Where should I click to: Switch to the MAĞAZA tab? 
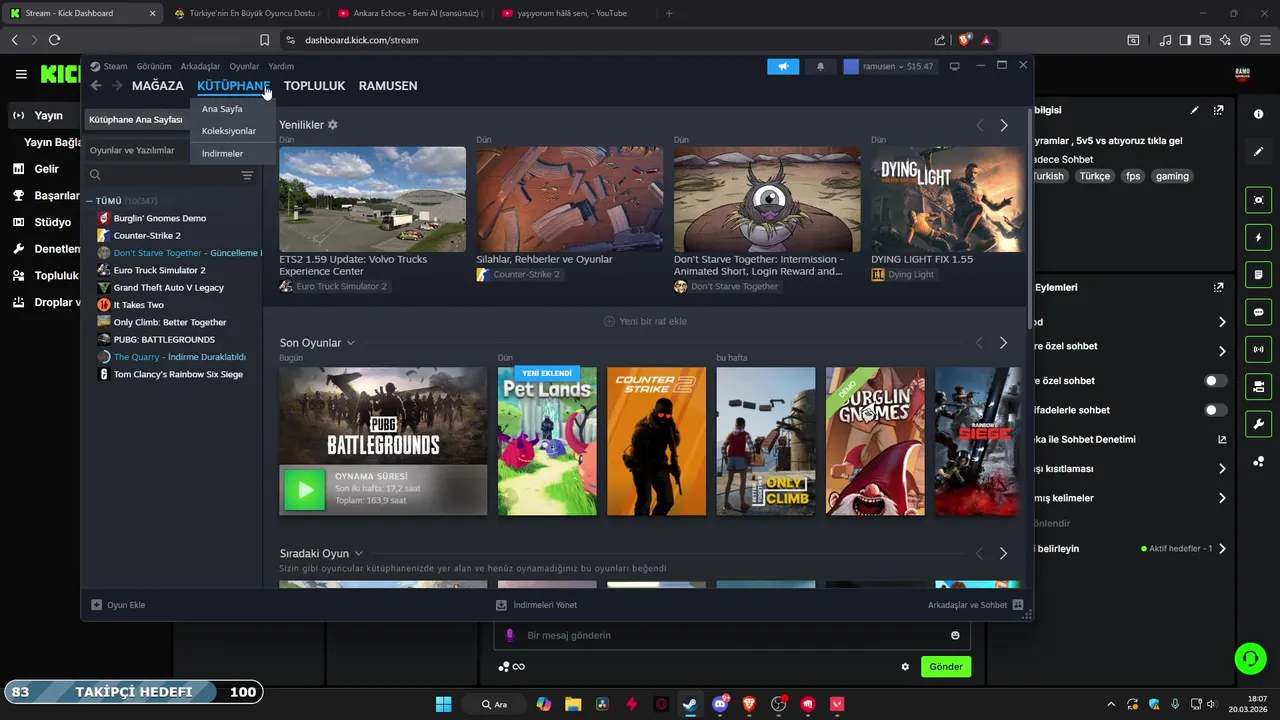tap(158, 86)
